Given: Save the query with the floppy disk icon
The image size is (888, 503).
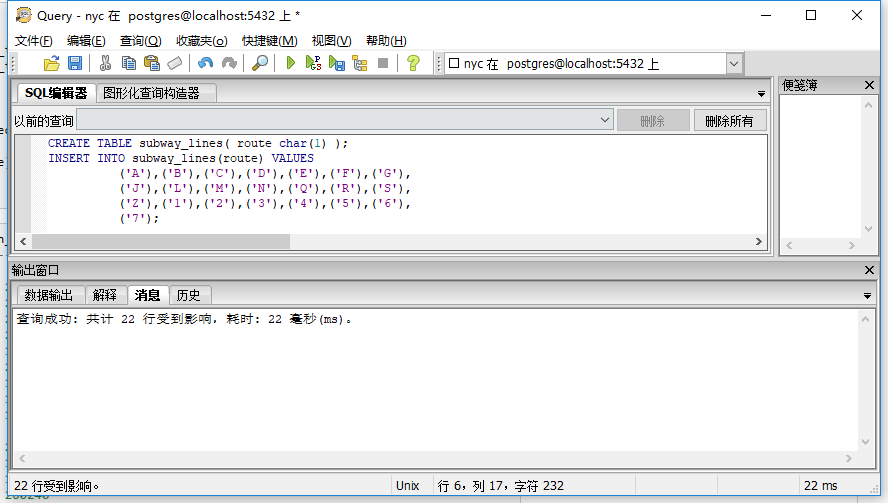Looking at the screenshot, I should click(75, 63).
